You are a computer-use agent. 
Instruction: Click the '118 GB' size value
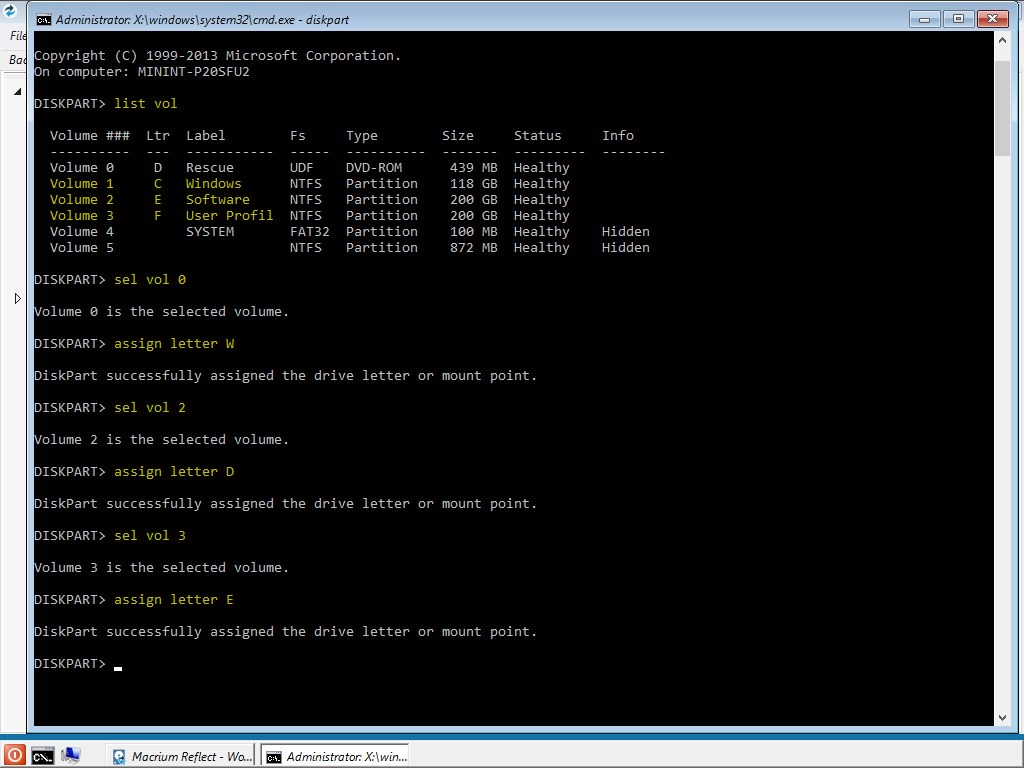(x=473, y=184)
